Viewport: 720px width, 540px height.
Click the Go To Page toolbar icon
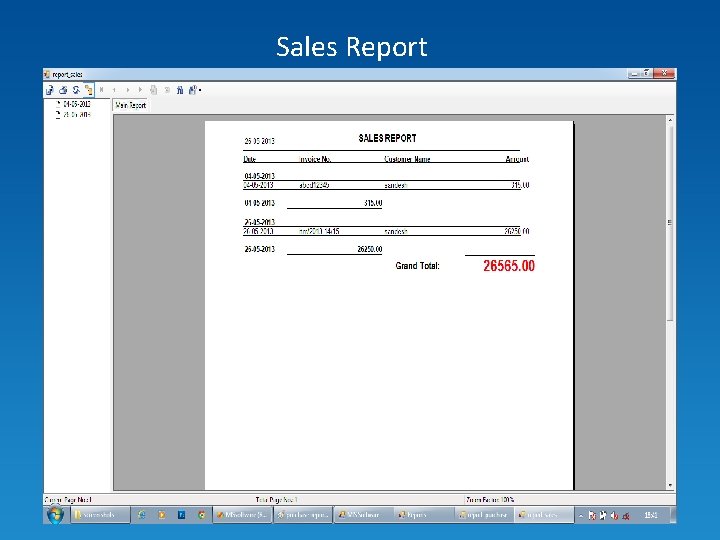154,90
